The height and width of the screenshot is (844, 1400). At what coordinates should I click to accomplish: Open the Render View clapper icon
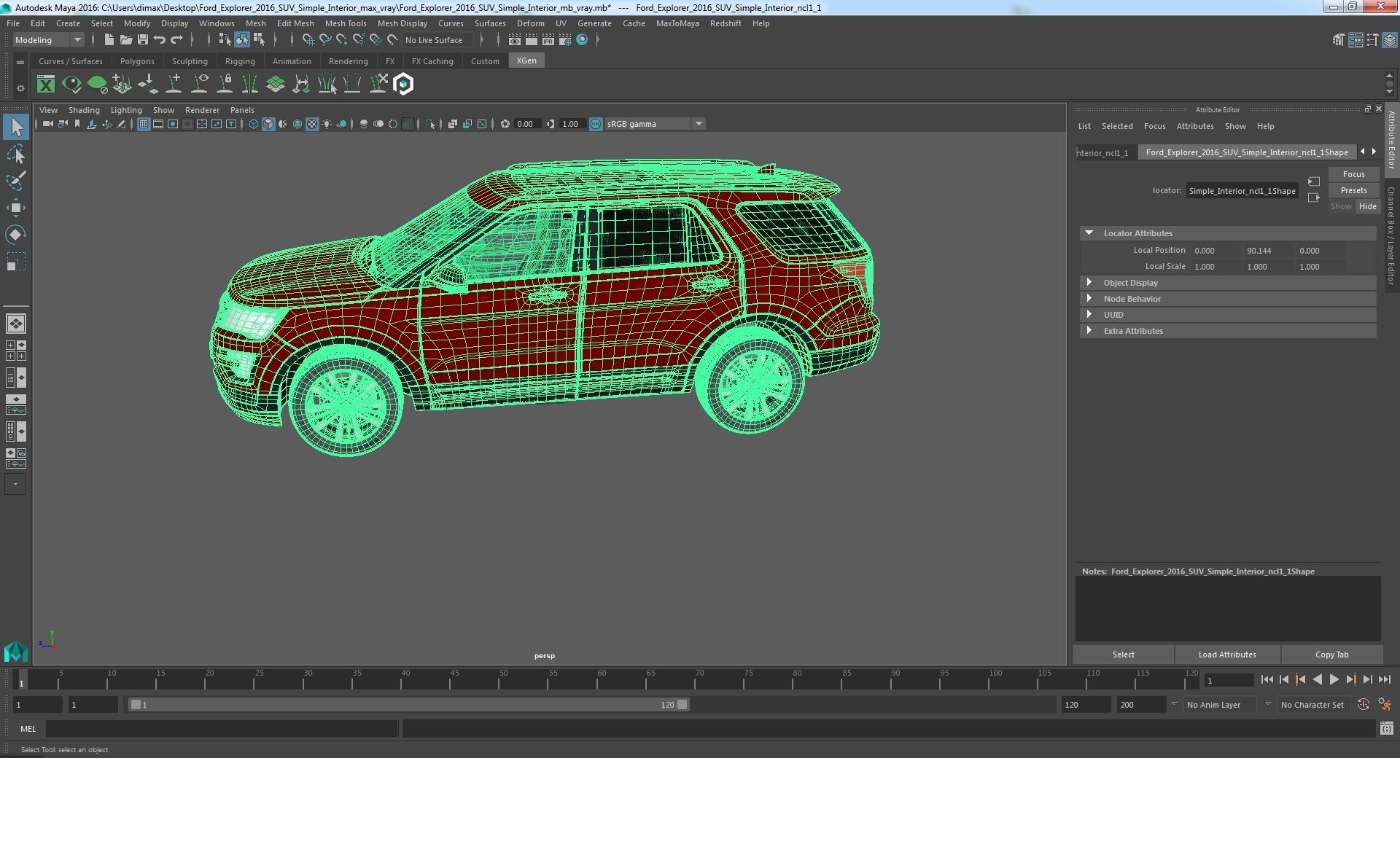tap(515, 40)
